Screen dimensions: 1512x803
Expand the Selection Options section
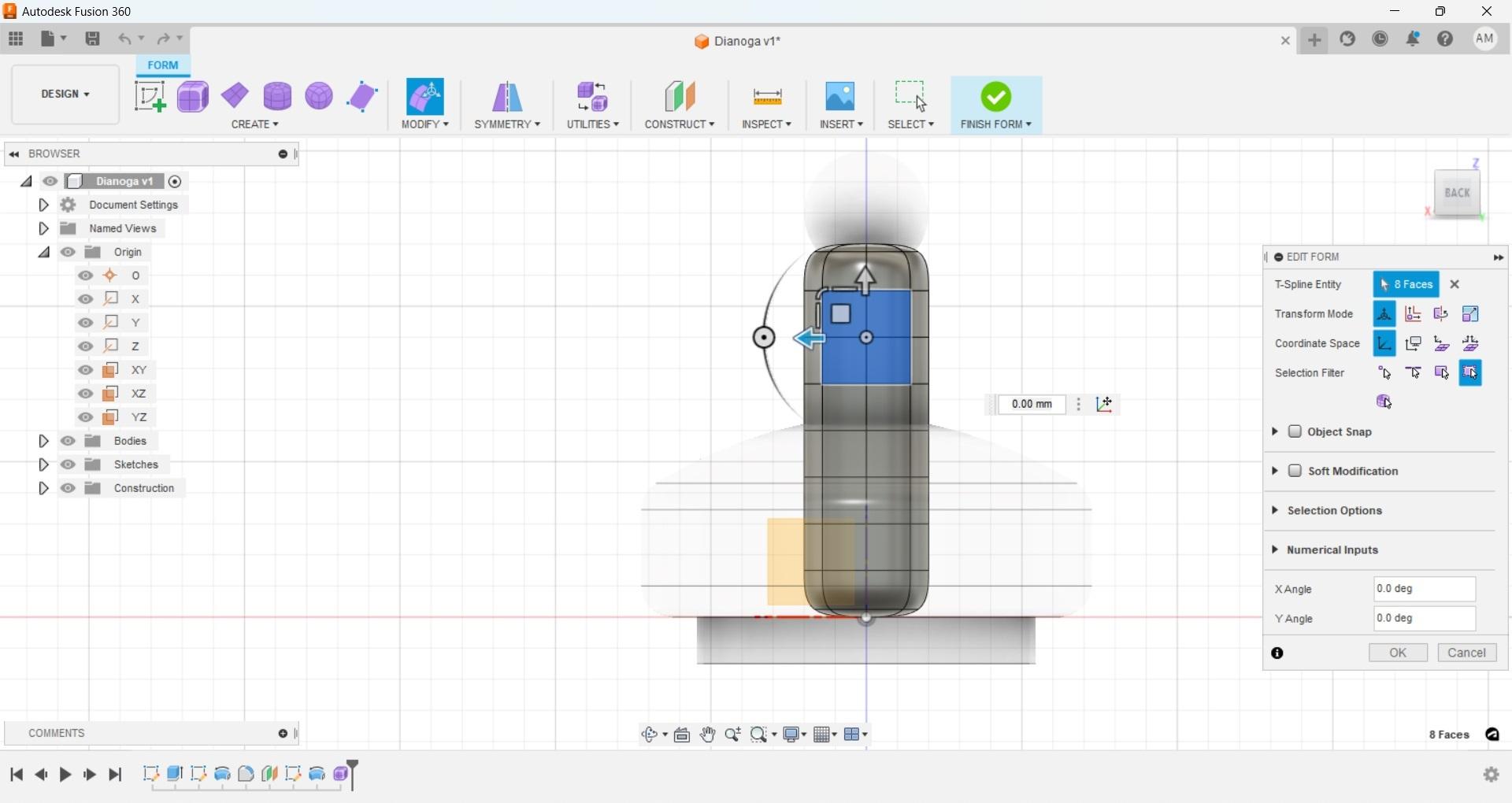1276,510
